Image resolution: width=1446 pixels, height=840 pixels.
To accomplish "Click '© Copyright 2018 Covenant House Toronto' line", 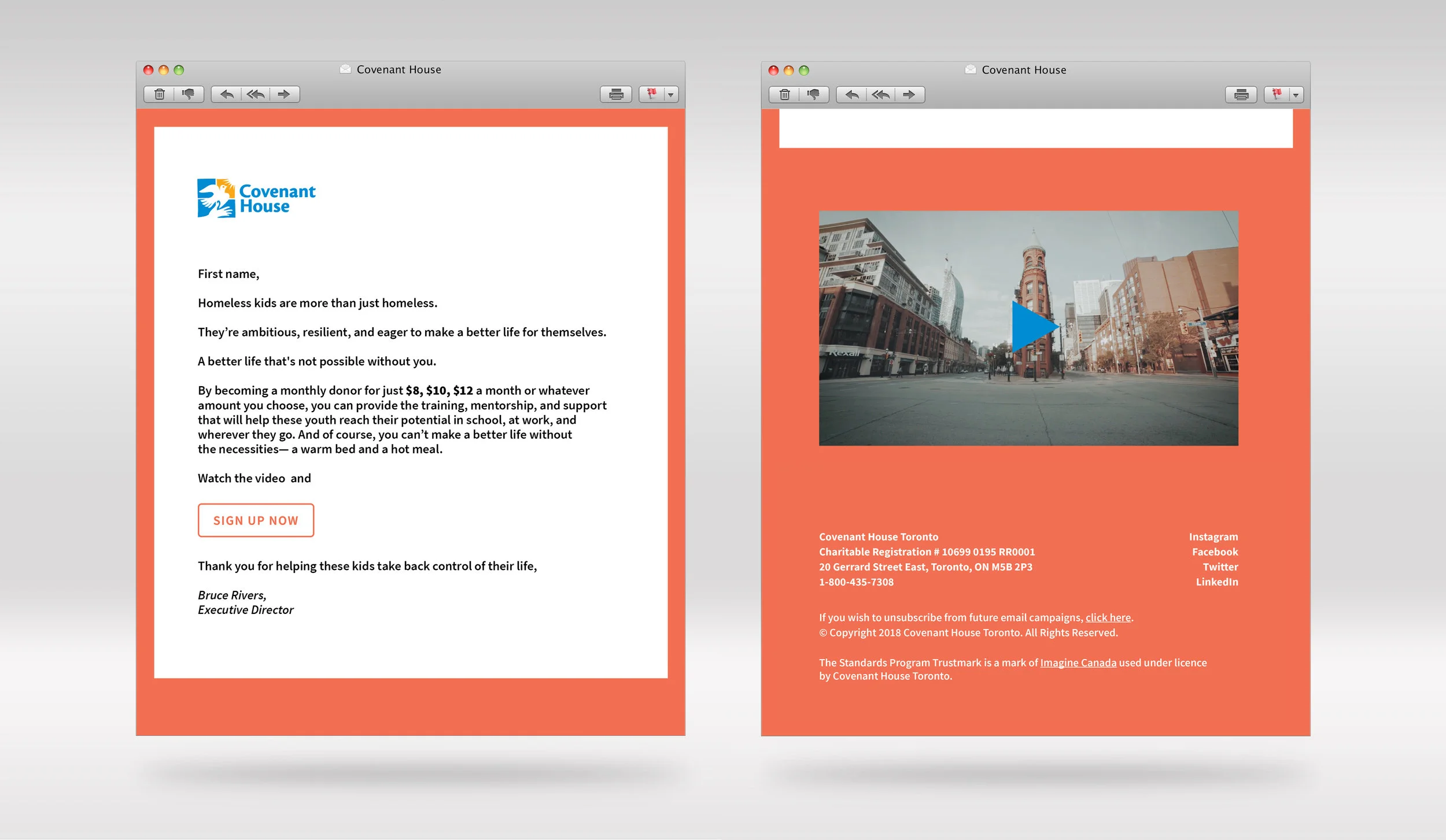I will [968, 633].
